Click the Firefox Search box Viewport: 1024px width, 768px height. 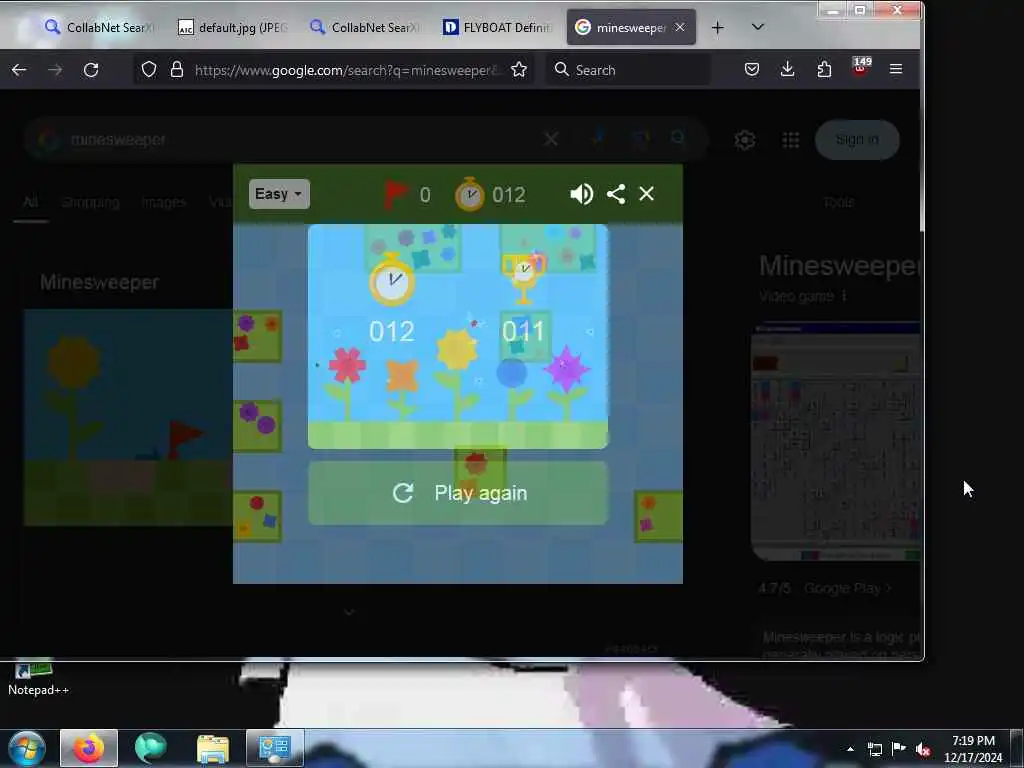click(628, 70)
